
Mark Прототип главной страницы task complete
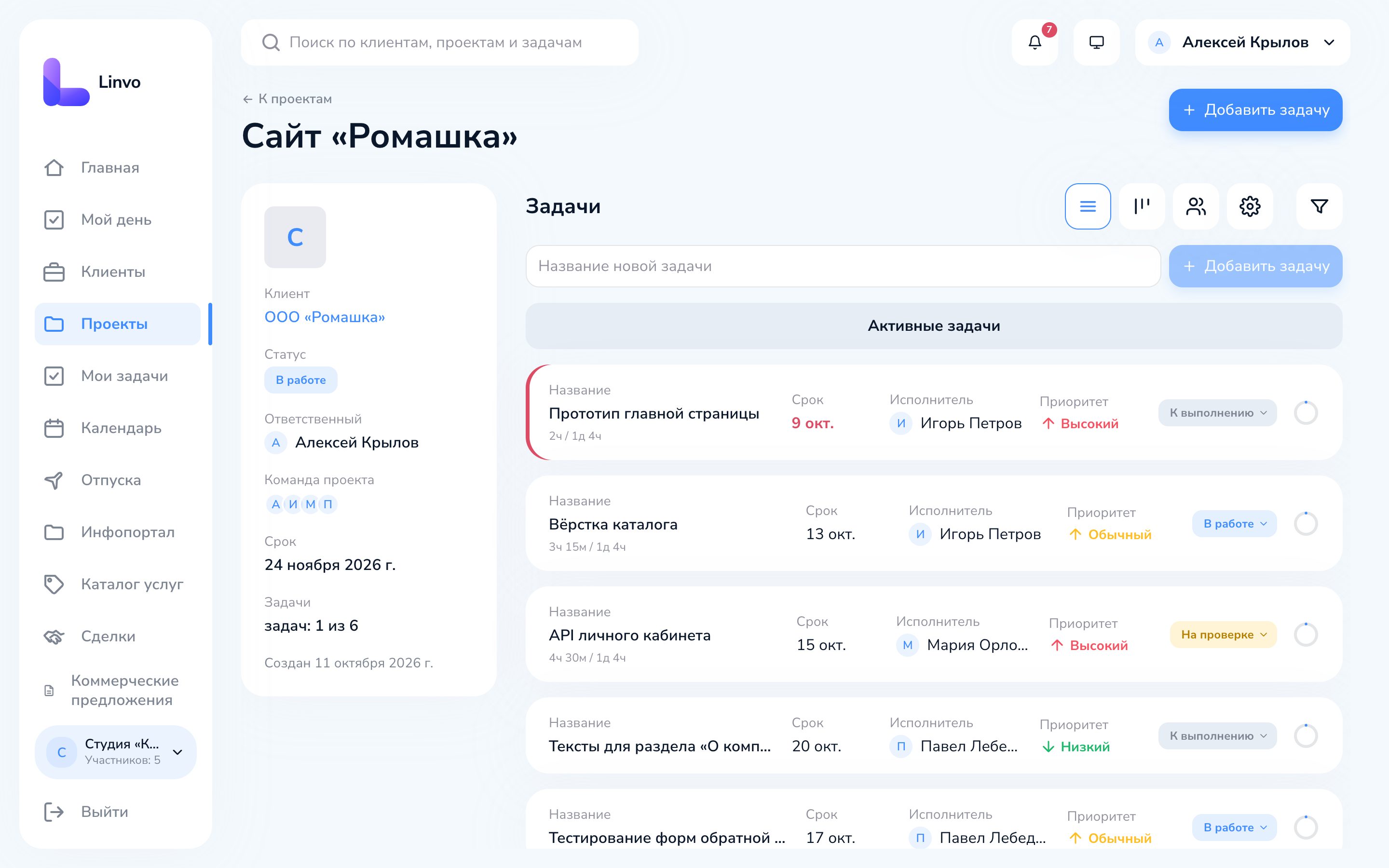1306,413
